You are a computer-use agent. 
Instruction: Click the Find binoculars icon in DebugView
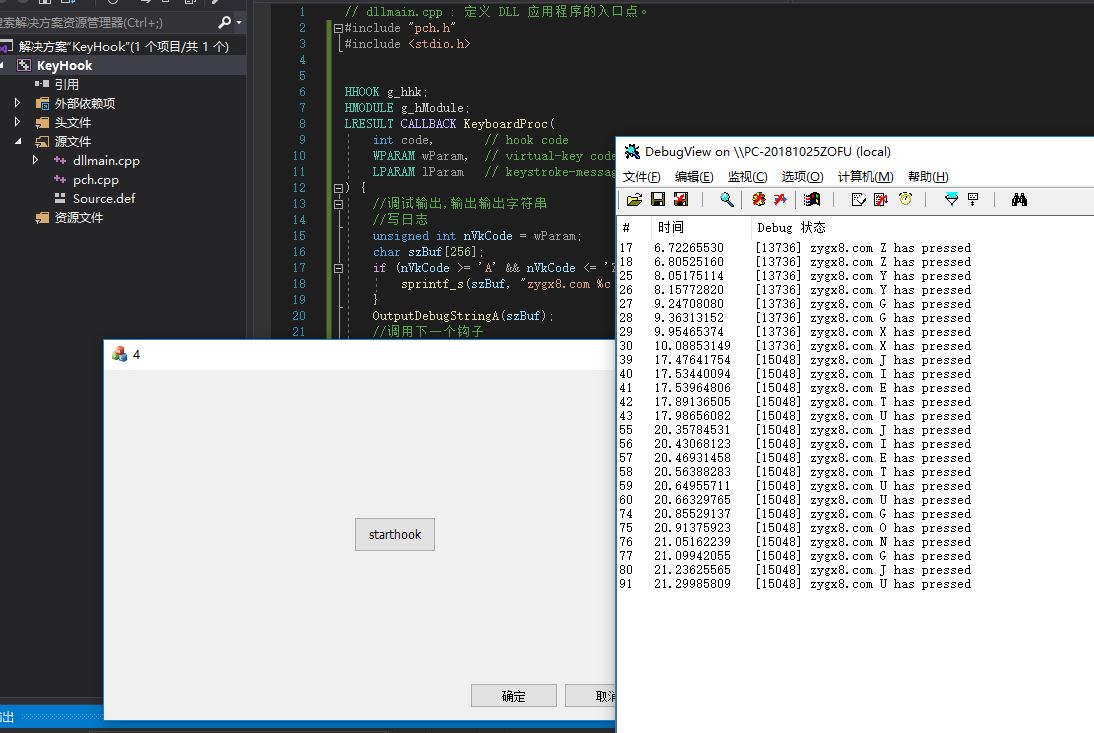[1019, 199]
